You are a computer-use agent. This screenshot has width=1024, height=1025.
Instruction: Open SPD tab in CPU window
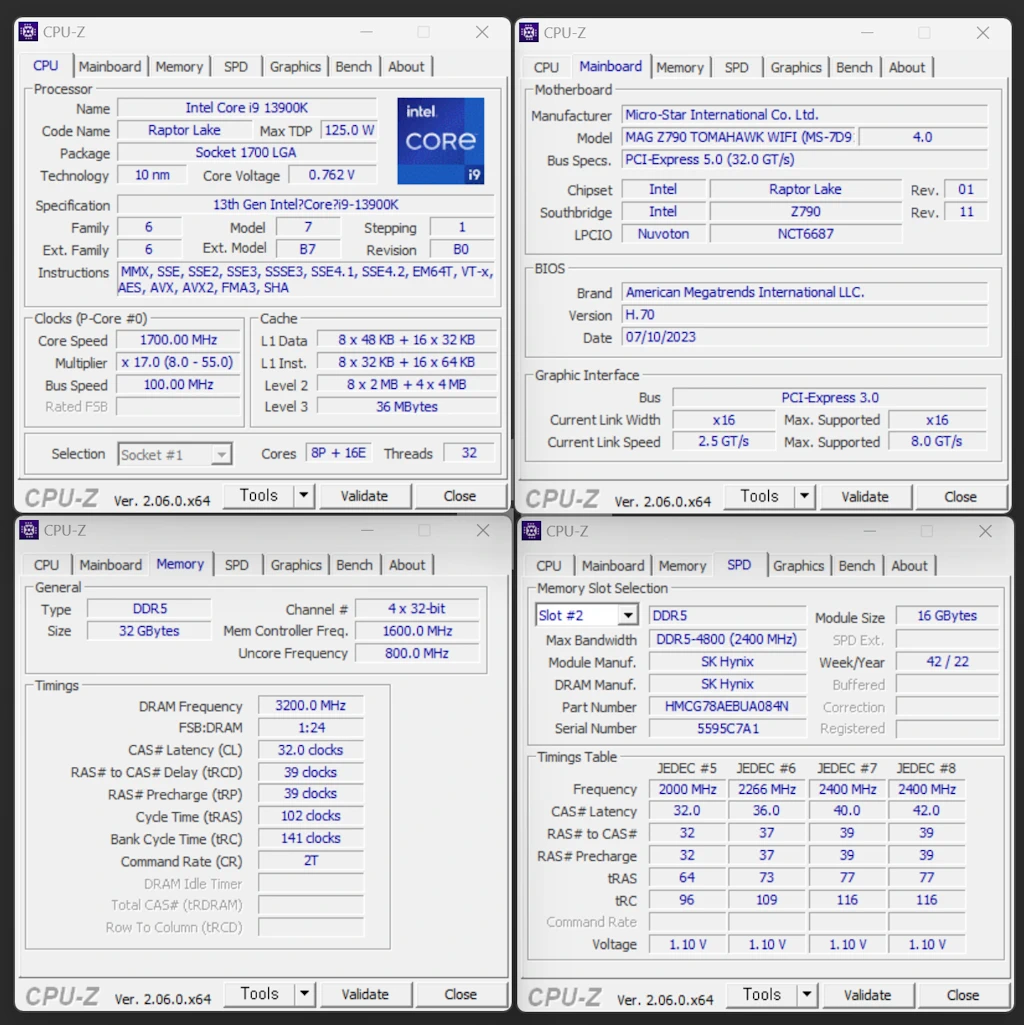(x=236, y=67)
